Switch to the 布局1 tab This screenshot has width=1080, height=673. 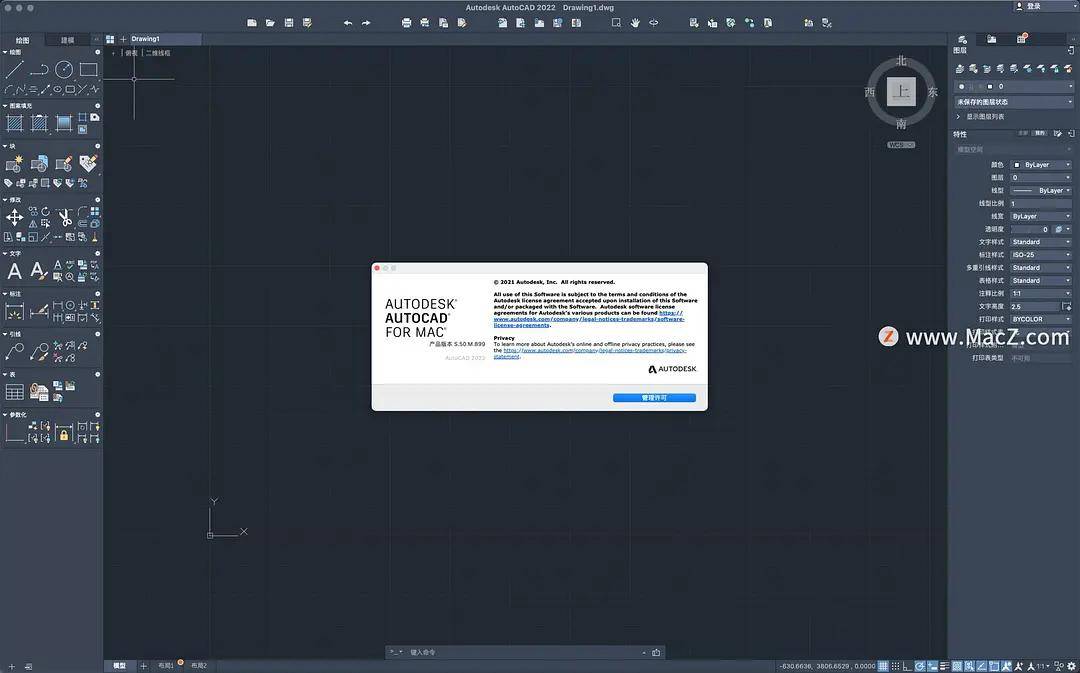[x=166, y=666]
